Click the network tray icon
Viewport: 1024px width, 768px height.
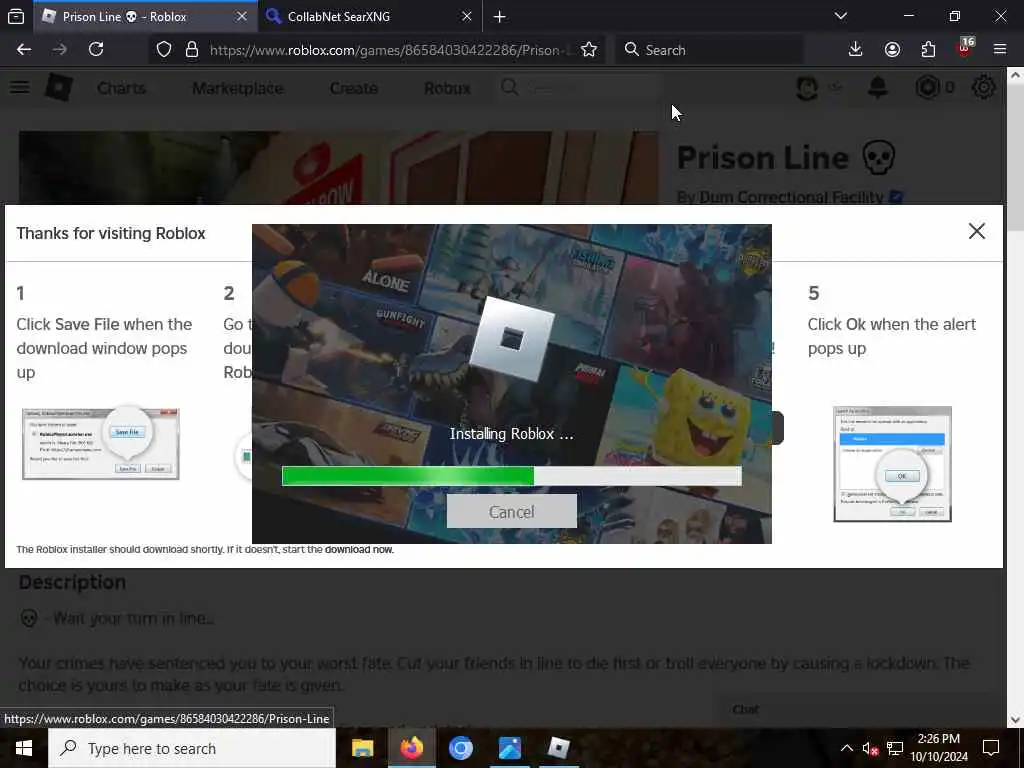pos(895,748)
